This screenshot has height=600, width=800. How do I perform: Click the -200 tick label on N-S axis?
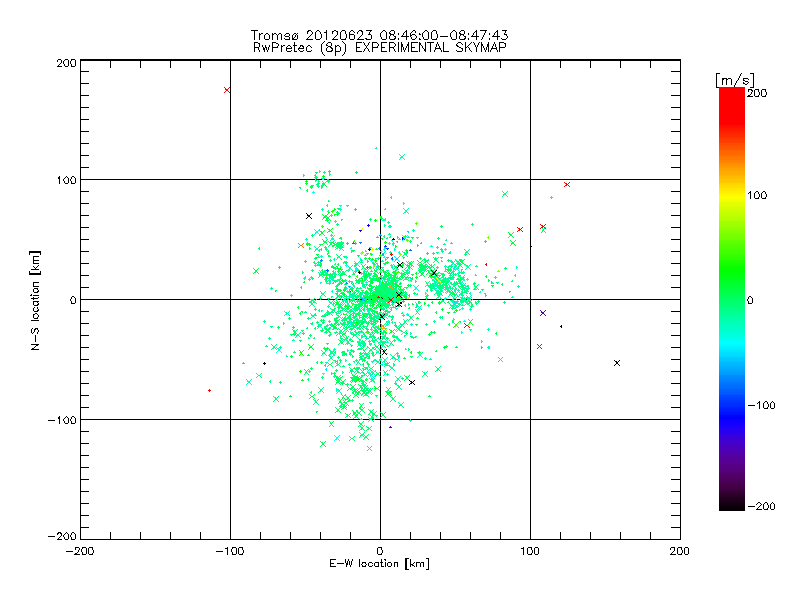[x=62, y=536]
